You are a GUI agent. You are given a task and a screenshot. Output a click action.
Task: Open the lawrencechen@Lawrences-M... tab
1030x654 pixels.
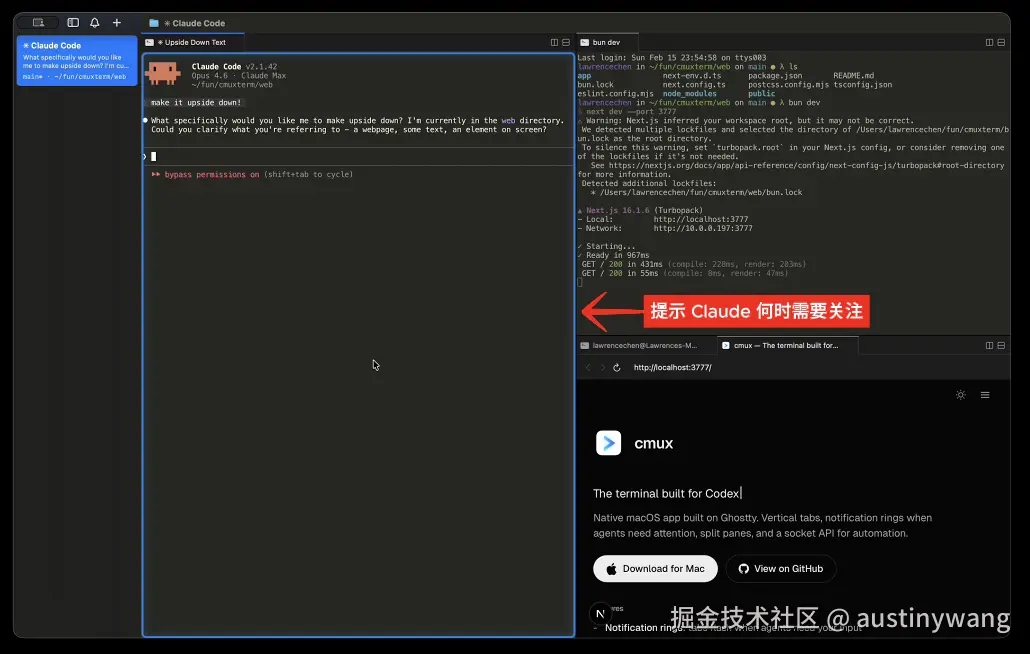[644, 345]
